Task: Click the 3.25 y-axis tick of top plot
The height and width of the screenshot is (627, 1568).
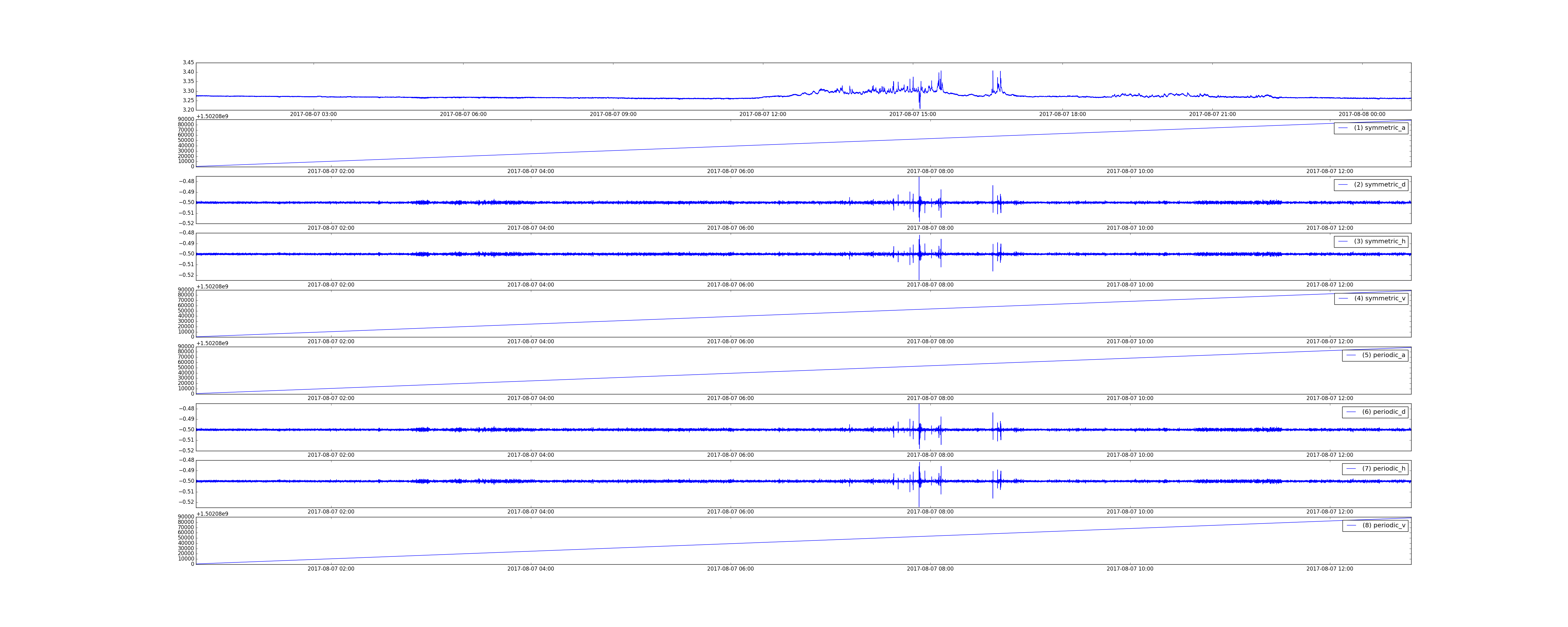Action: pyautogui.click(x=188, y=100)
